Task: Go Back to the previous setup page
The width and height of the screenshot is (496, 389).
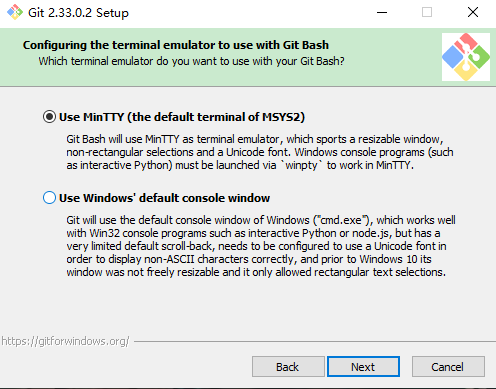Action: [288, 367]
